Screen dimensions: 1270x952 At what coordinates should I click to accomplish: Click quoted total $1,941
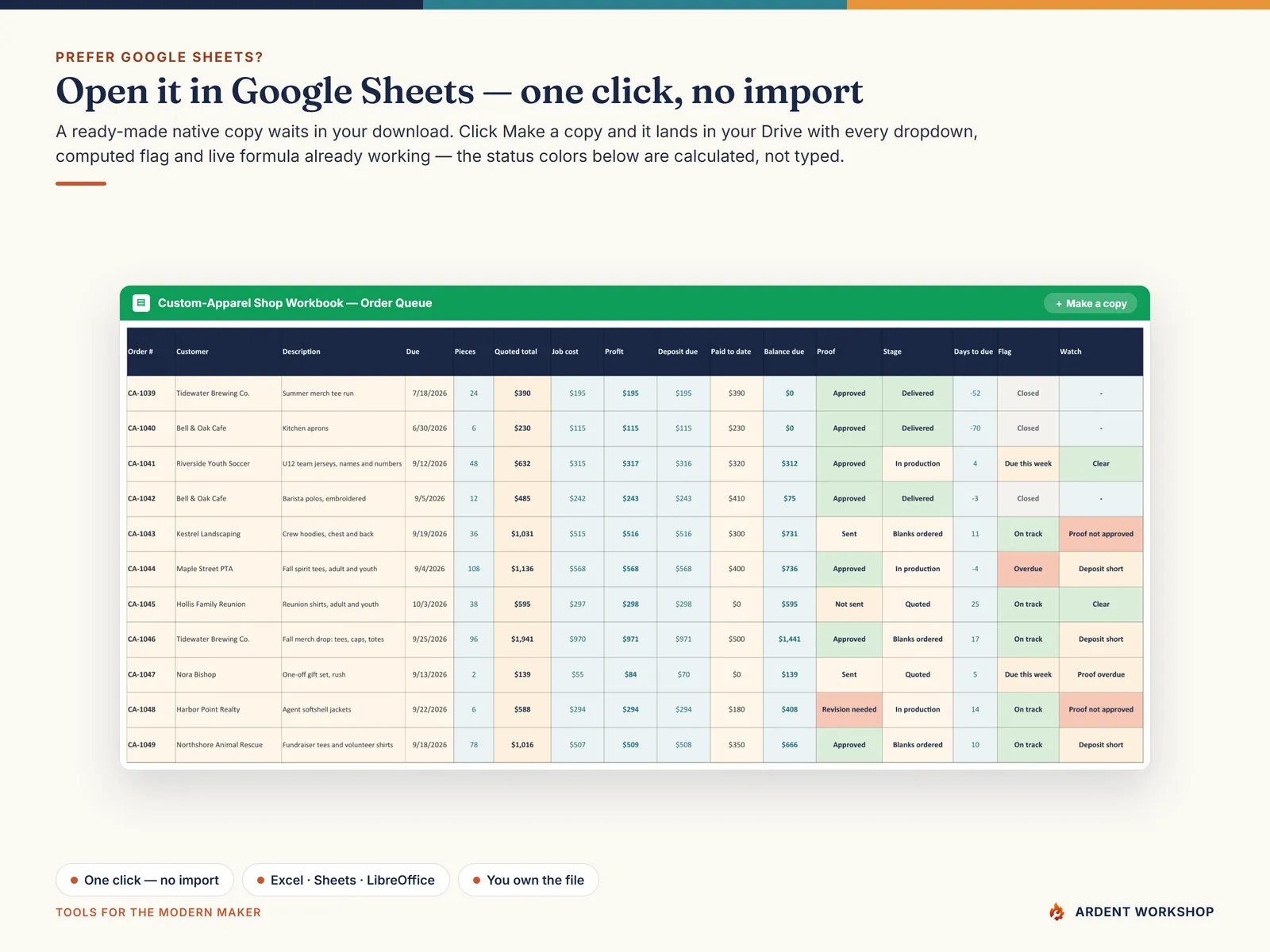(x=522, y=639)
